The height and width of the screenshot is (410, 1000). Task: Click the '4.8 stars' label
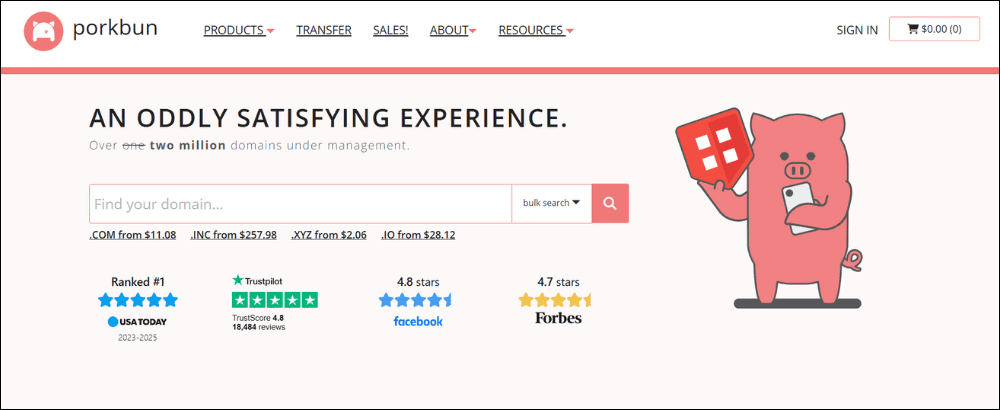[x=418, y=282]
